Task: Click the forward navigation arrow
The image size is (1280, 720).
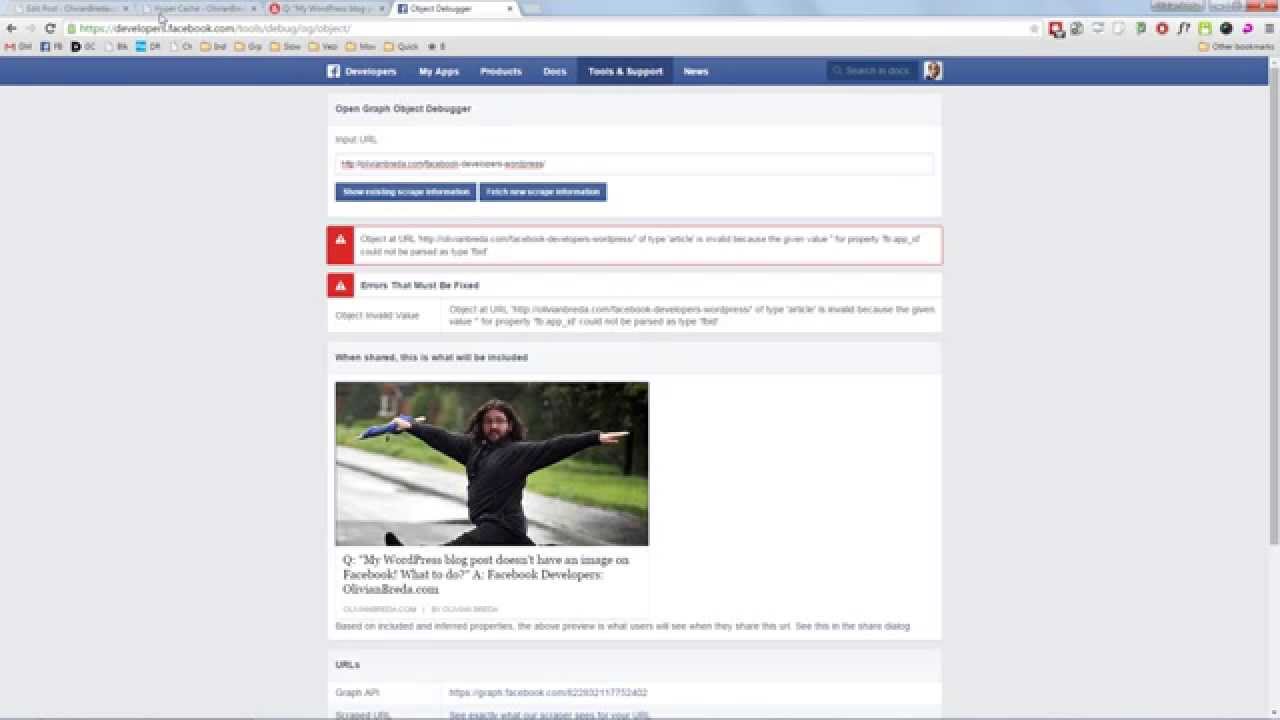Action: (x=30, y=28)
